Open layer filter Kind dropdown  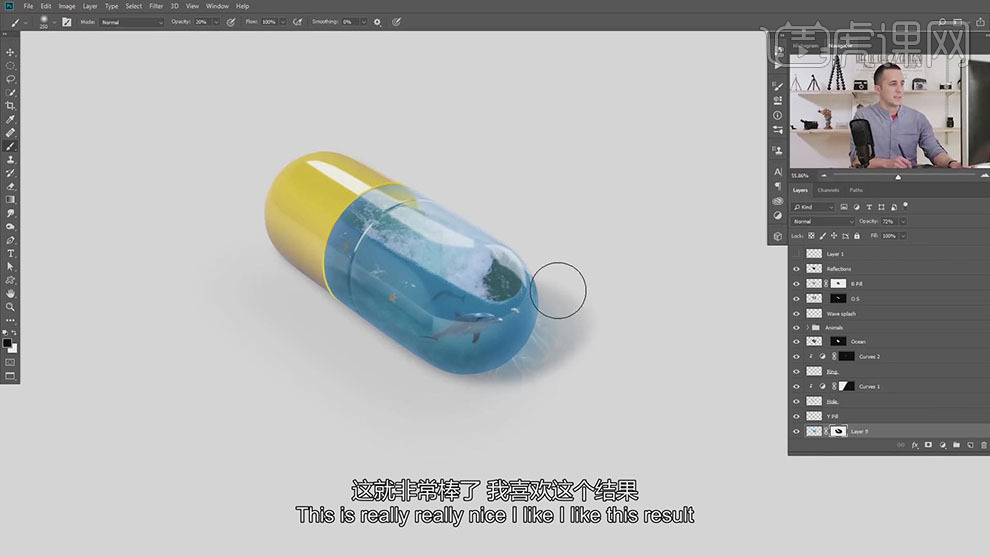[x=814, y=207]
